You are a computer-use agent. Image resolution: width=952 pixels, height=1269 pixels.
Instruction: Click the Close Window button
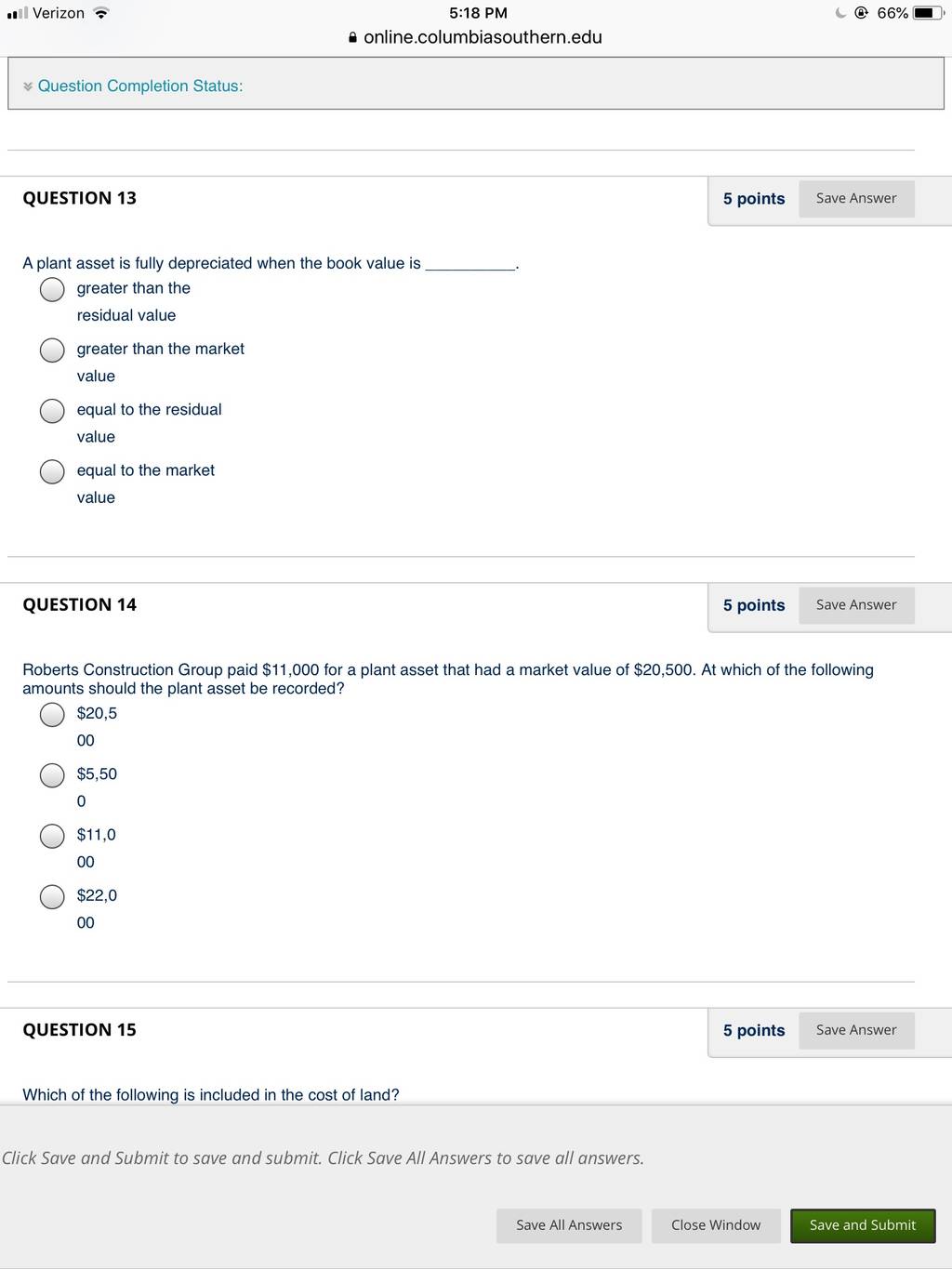pos(716,1225)
